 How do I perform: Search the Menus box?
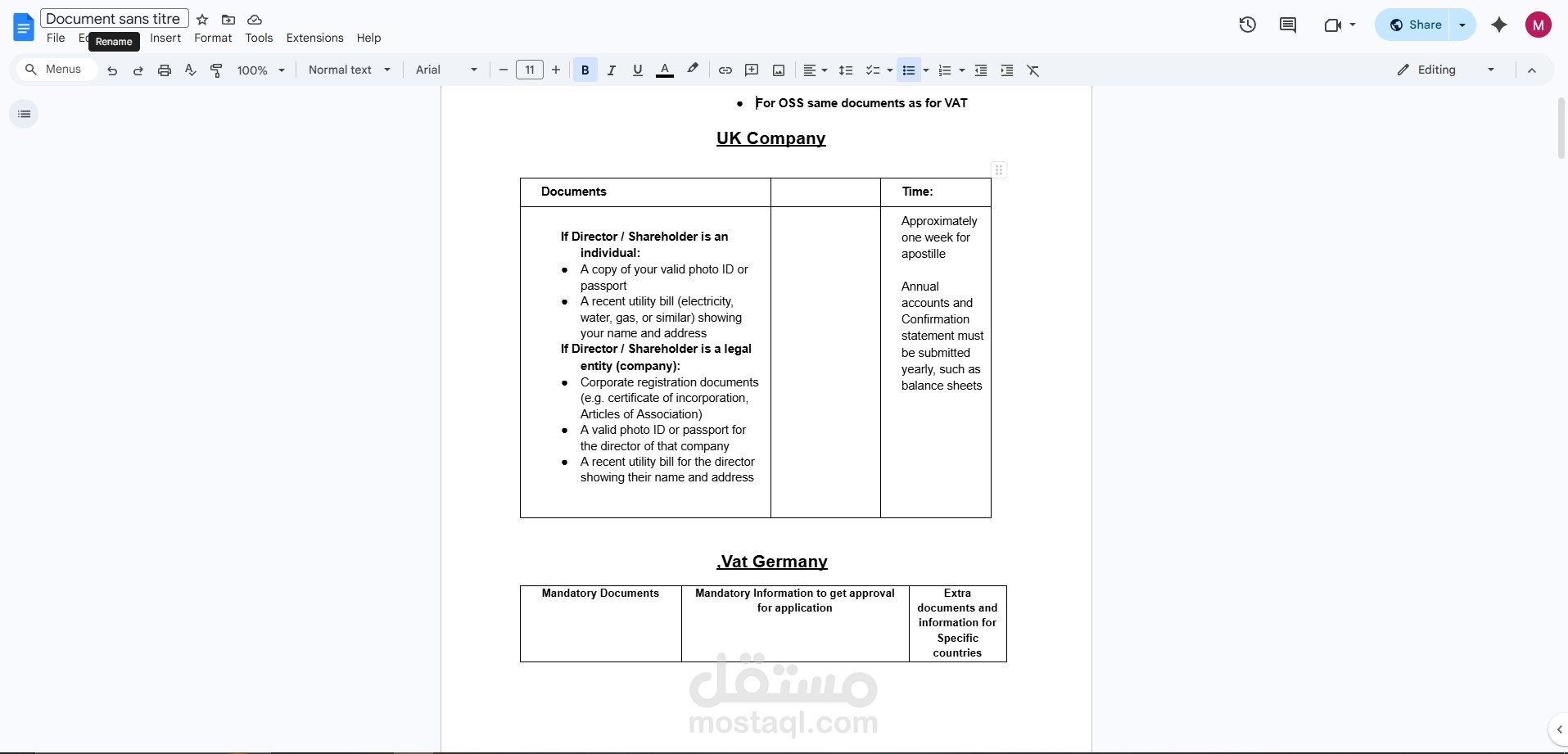(56, 70)
